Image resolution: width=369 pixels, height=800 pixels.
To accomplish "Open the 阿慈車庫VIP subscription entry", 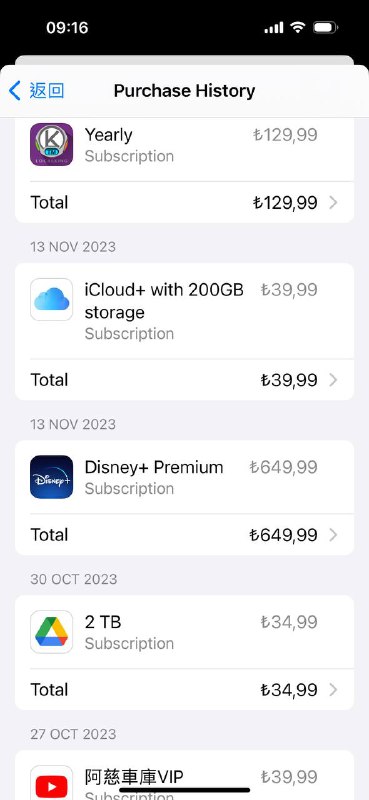I will coord(184,776).
